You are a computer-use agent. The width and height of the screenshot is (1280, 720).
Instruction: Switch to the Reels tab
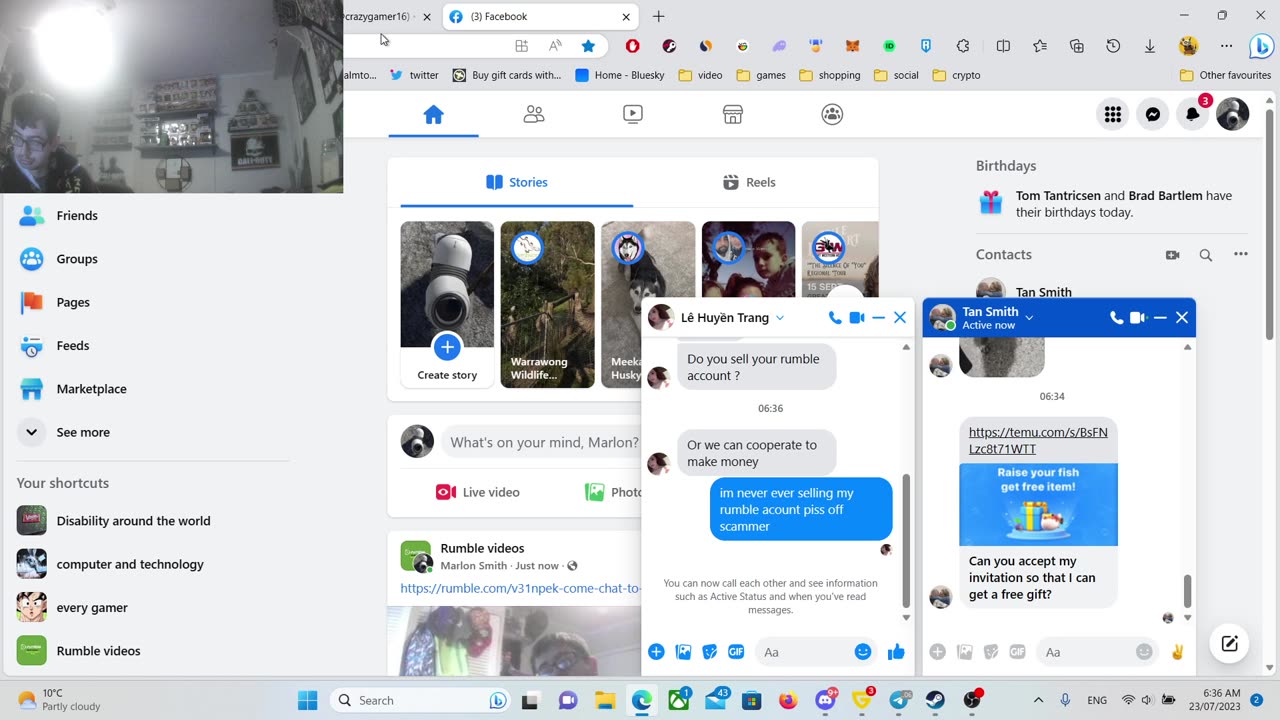coord(749,182)
